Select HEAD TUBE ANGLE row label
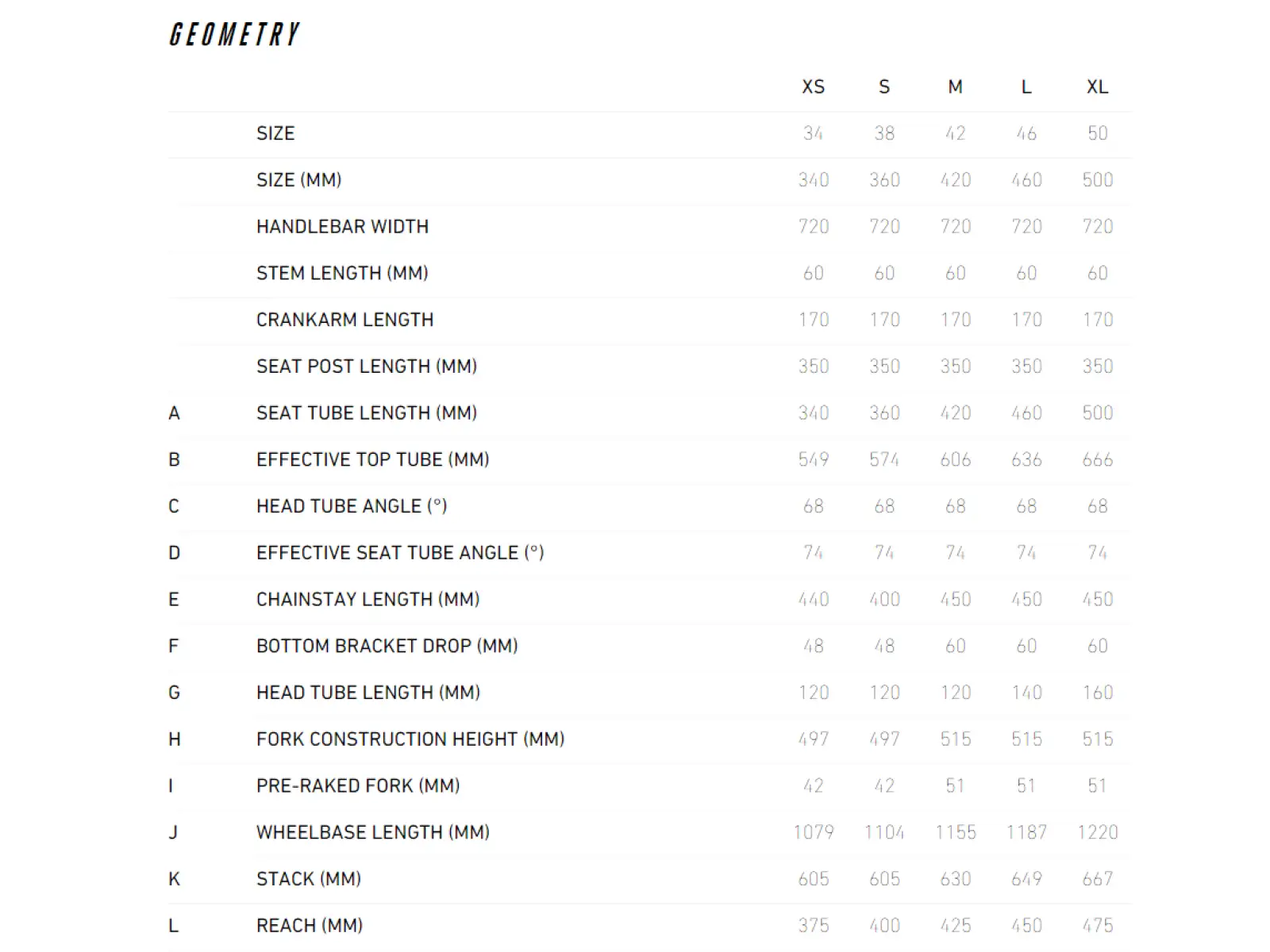This screenshot has height=952, width=1270. pos(352,506)
